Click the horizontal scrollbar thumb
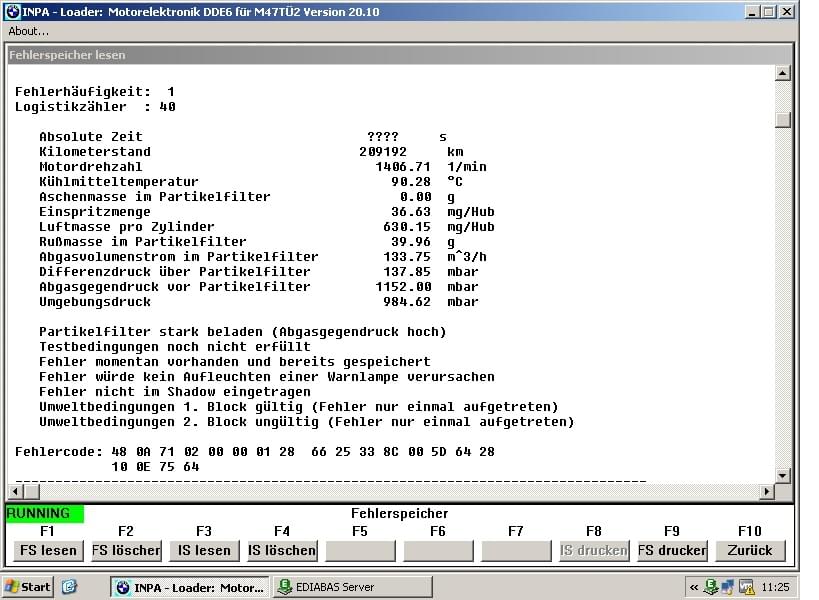Screen dimensions: 819x600 pyautogui.click(x=32, y=491)
